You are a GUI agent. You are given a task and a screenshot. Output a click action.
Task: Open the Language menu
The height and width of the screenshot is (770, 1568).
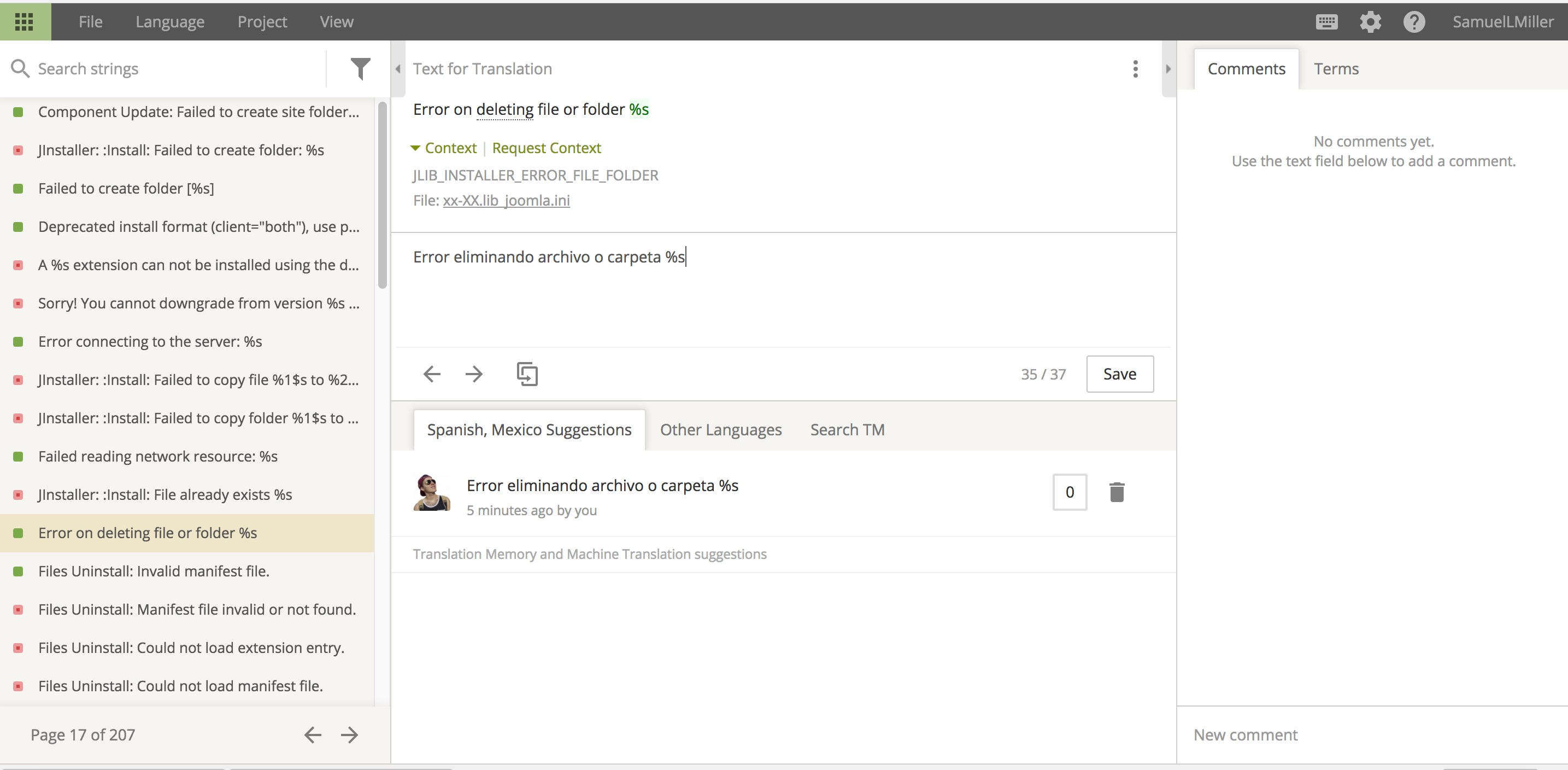pos(170,22)
